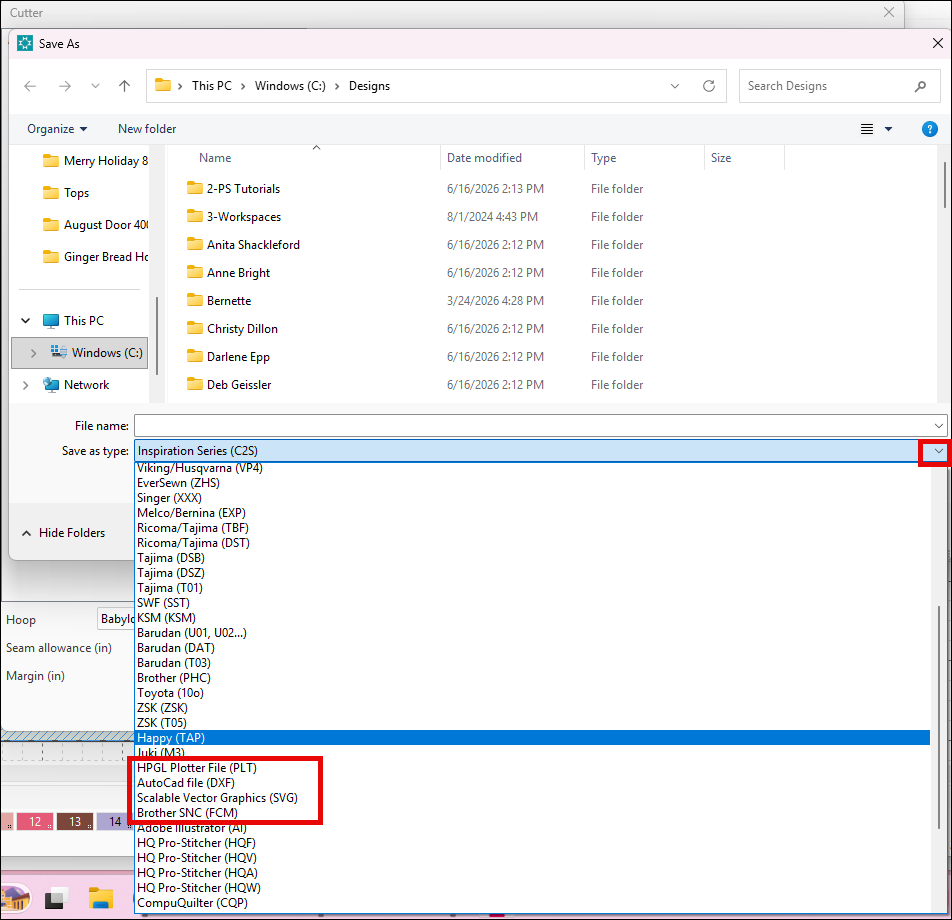Open the recent locations chevron

[x=95, y=86]
